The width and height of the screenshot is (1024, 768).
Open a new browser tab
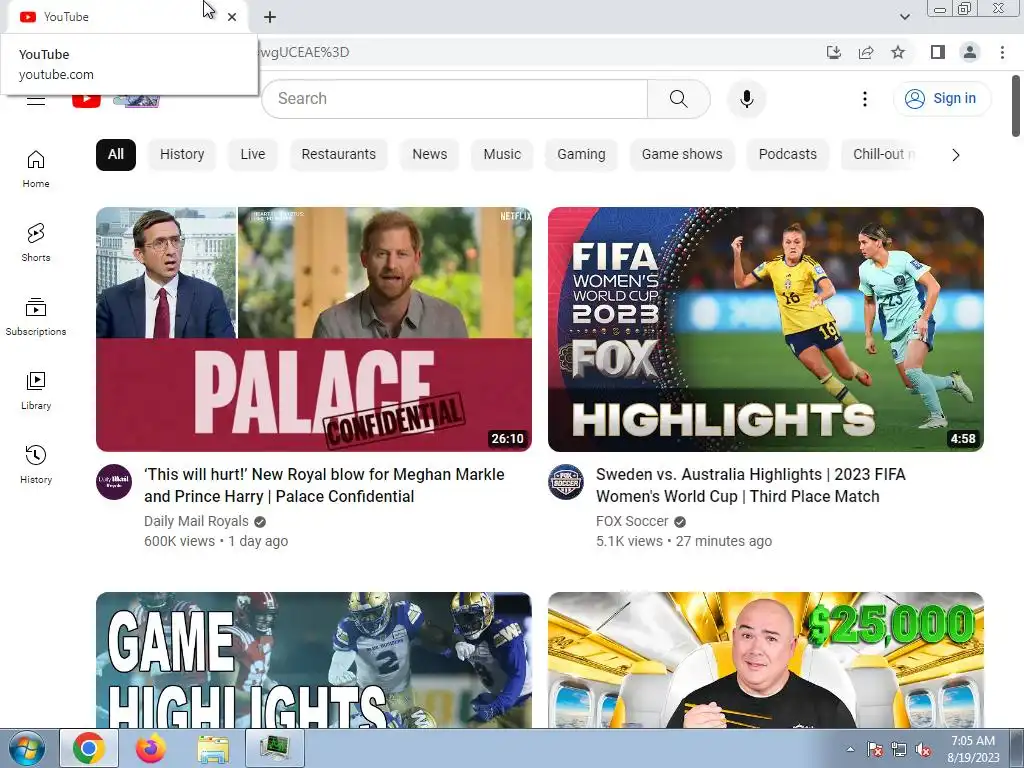click(270, 17)
